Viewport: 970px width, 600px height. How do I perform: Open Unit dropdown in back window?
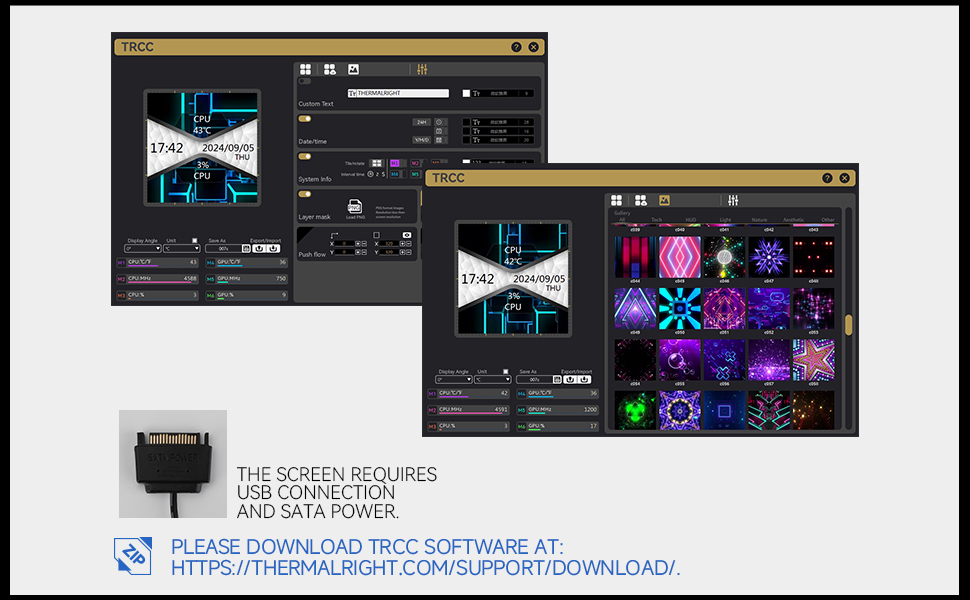182,249
